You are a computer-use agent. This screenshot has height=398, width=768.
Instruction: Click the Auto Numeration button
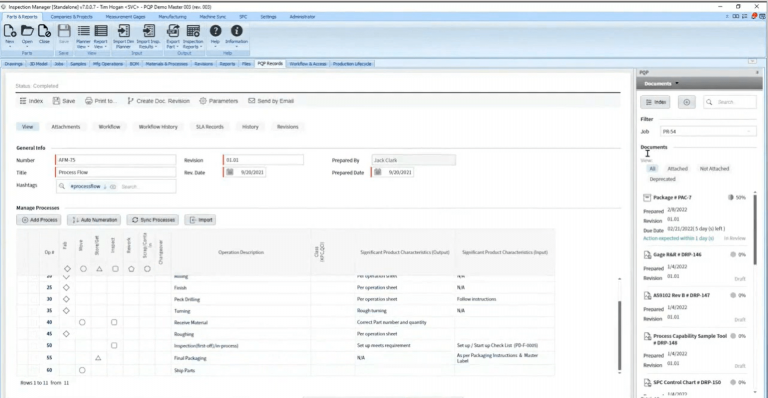point(94,220)
